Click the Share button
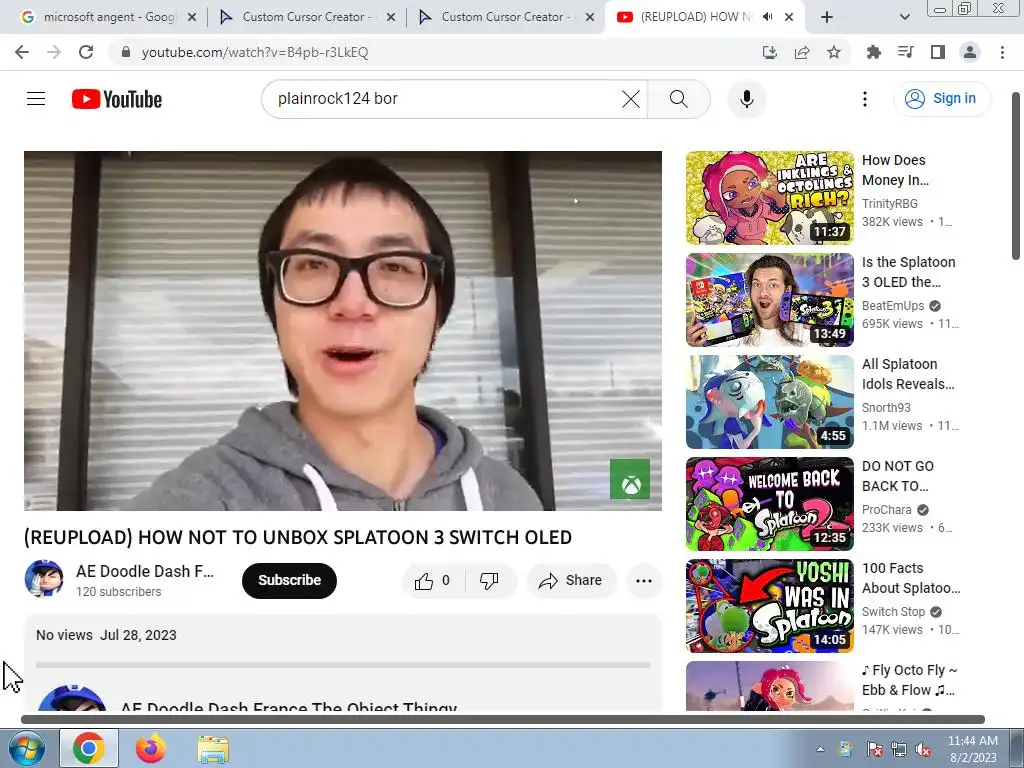1024x768 pixels. [x=571, y=581]
